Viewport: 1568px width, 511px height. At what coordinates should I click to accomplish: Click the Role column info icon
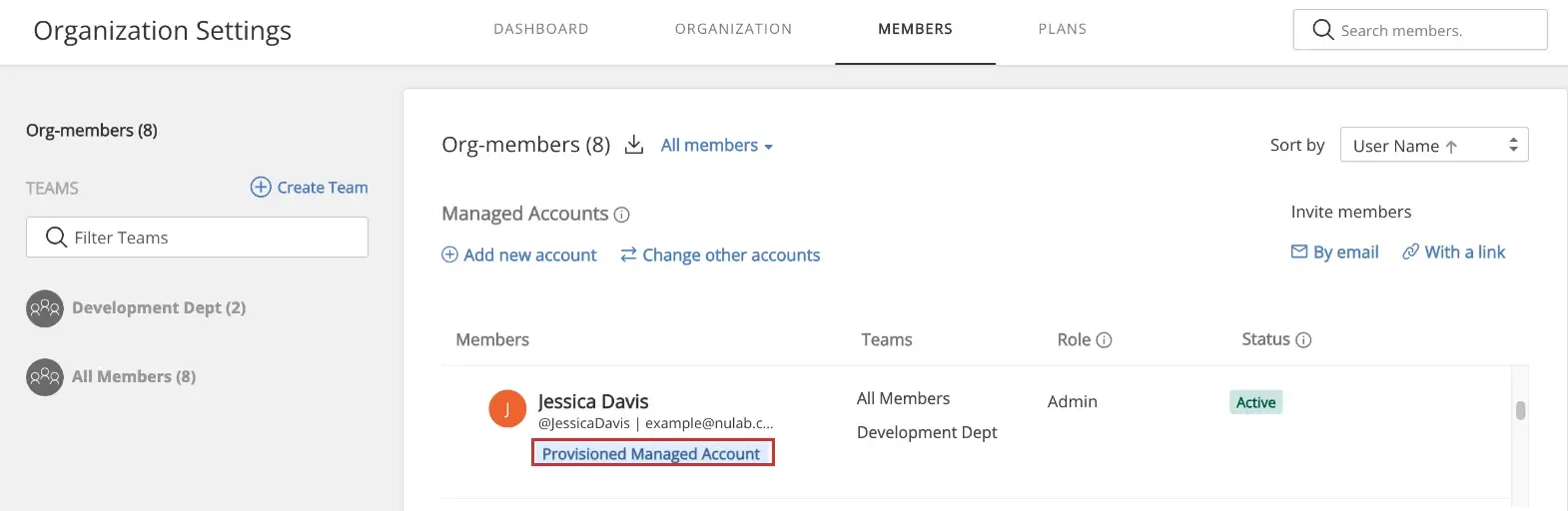point(1104,340)
